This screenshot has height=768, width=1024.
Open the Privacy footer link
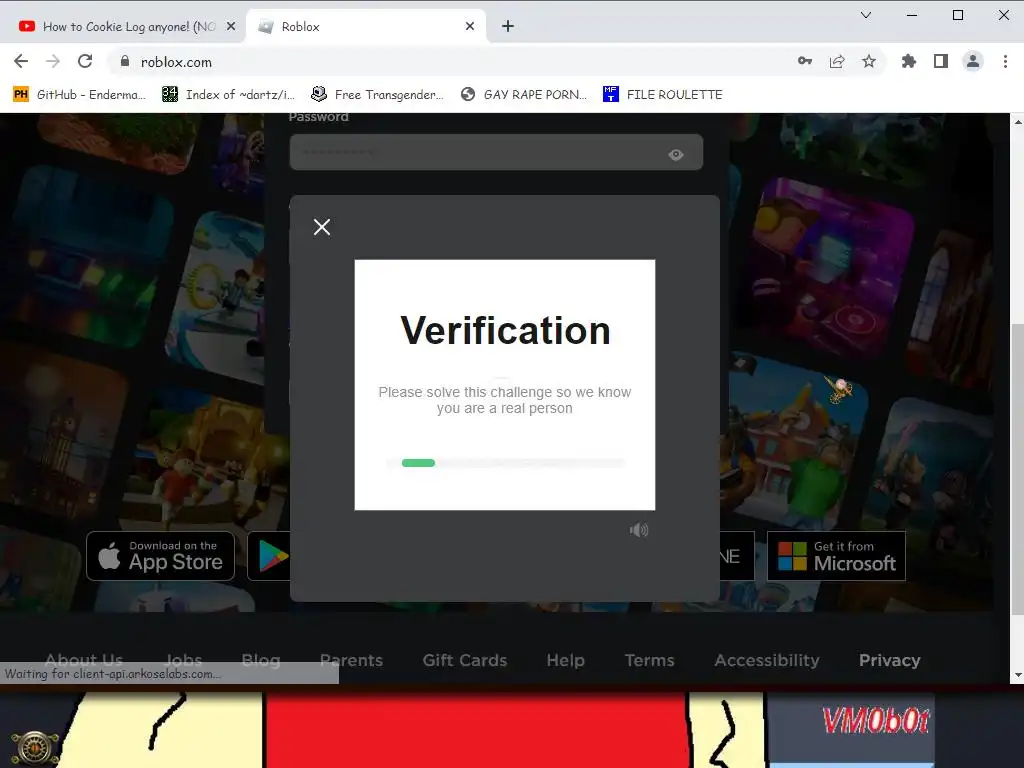(889, 660)
